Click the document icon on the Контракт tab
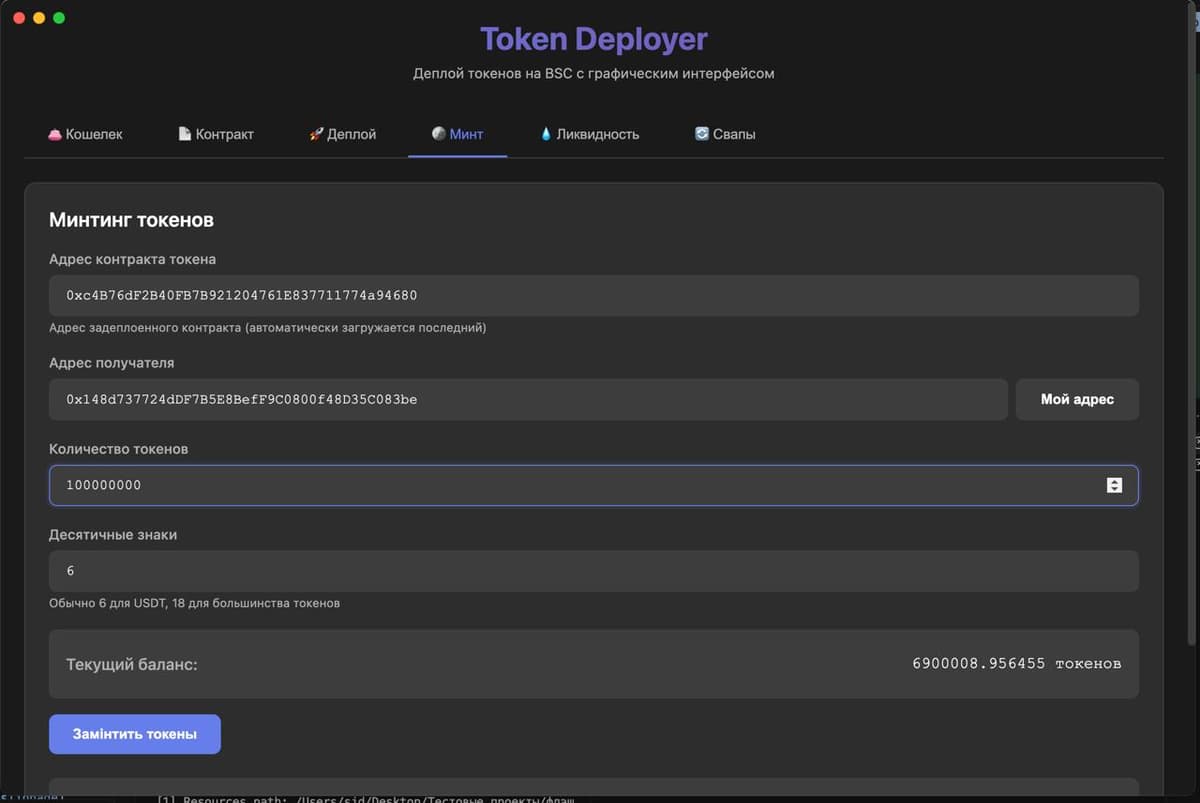Viewport: 1200px width, 803px height. 183,133
